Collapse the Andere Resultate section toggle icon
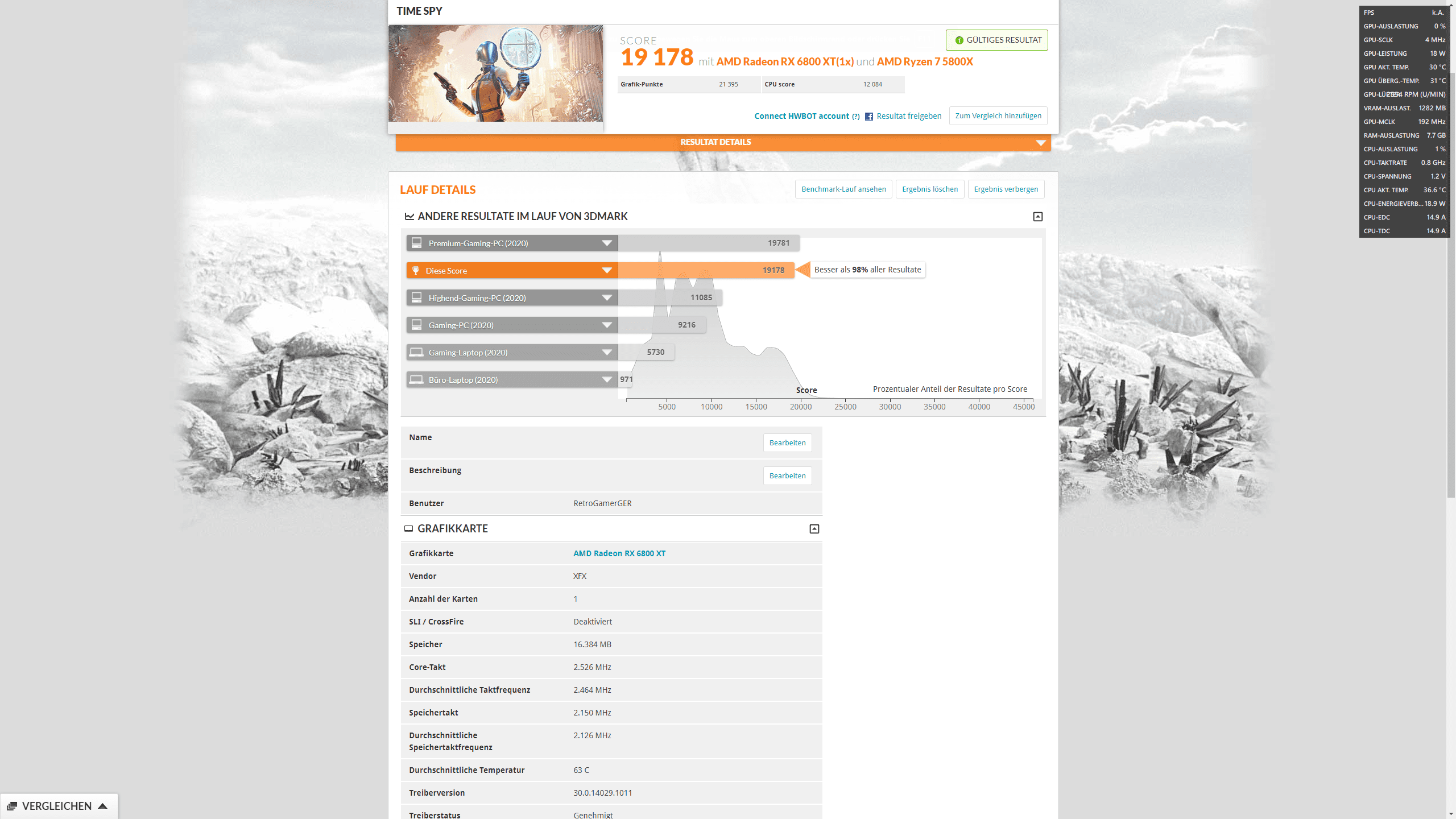Image resolution: width=1456 pixels, height=819 pixels. point(1037,217)
